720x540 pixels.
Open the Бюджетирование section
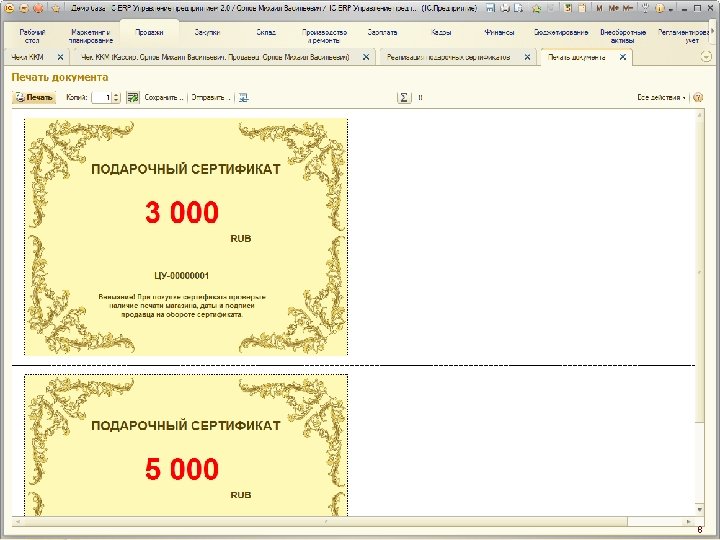click(x=561, y=33)
